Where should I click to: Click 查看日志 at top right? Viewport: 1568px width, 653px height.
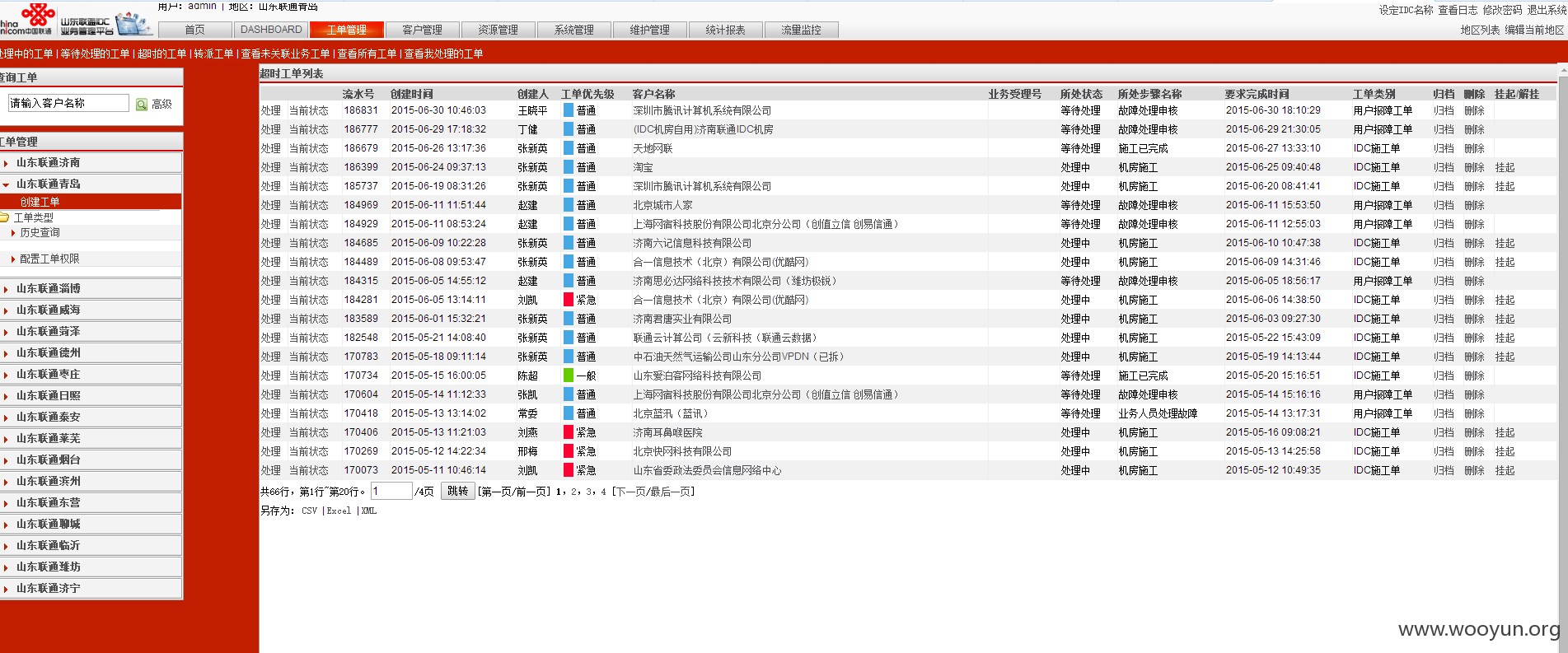1458,10
